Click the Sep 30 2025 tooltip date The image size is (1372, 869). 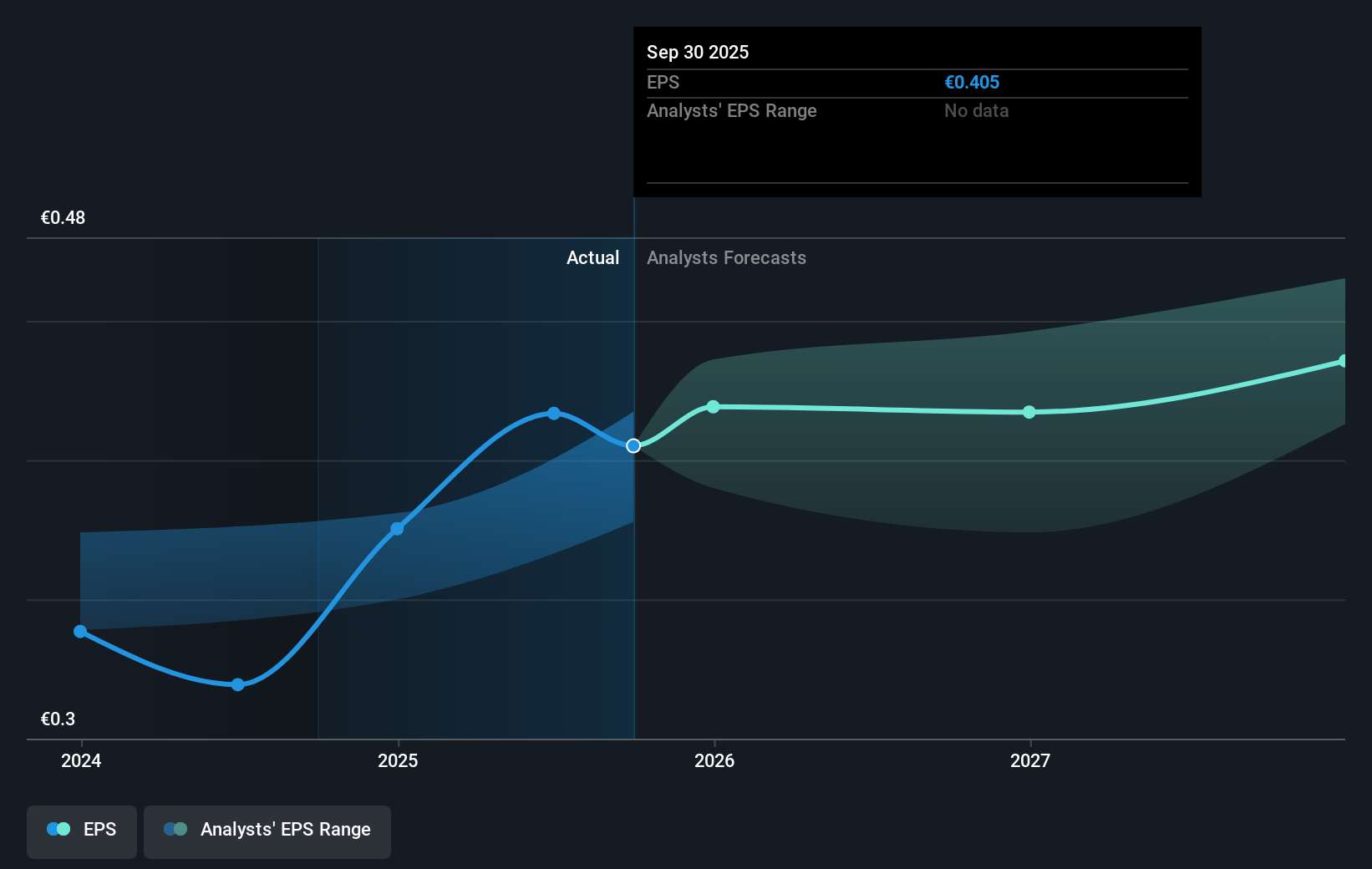coord(698,53)
